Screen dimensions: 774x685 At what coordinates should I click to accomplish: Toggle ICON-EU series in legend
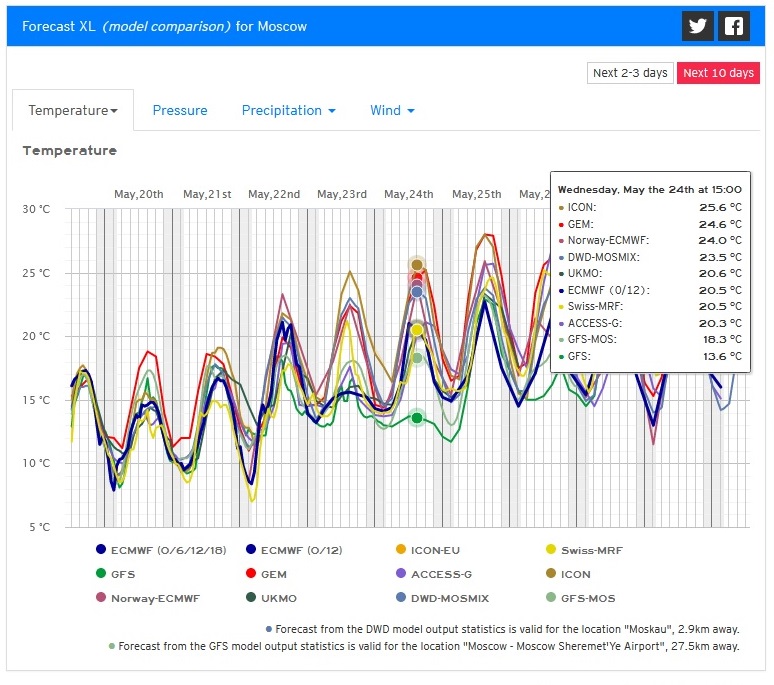tap(427, 550)
